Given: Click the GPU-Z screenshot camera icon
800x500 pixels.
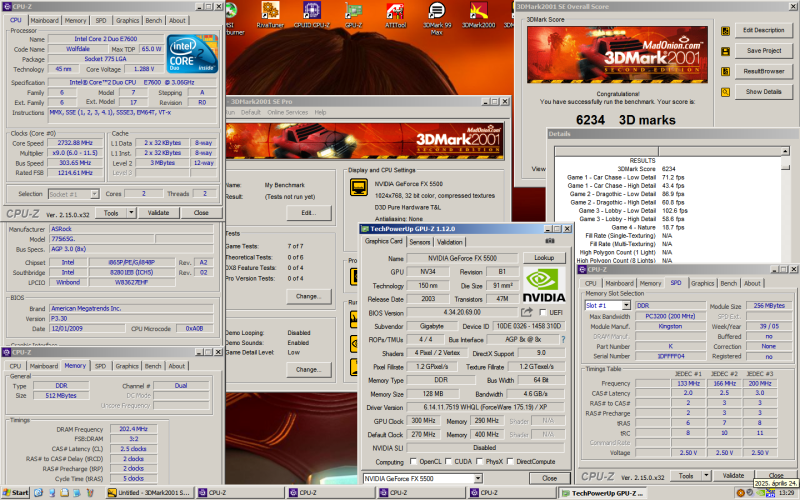Looking at the screenshot, I should coord(549,241).
